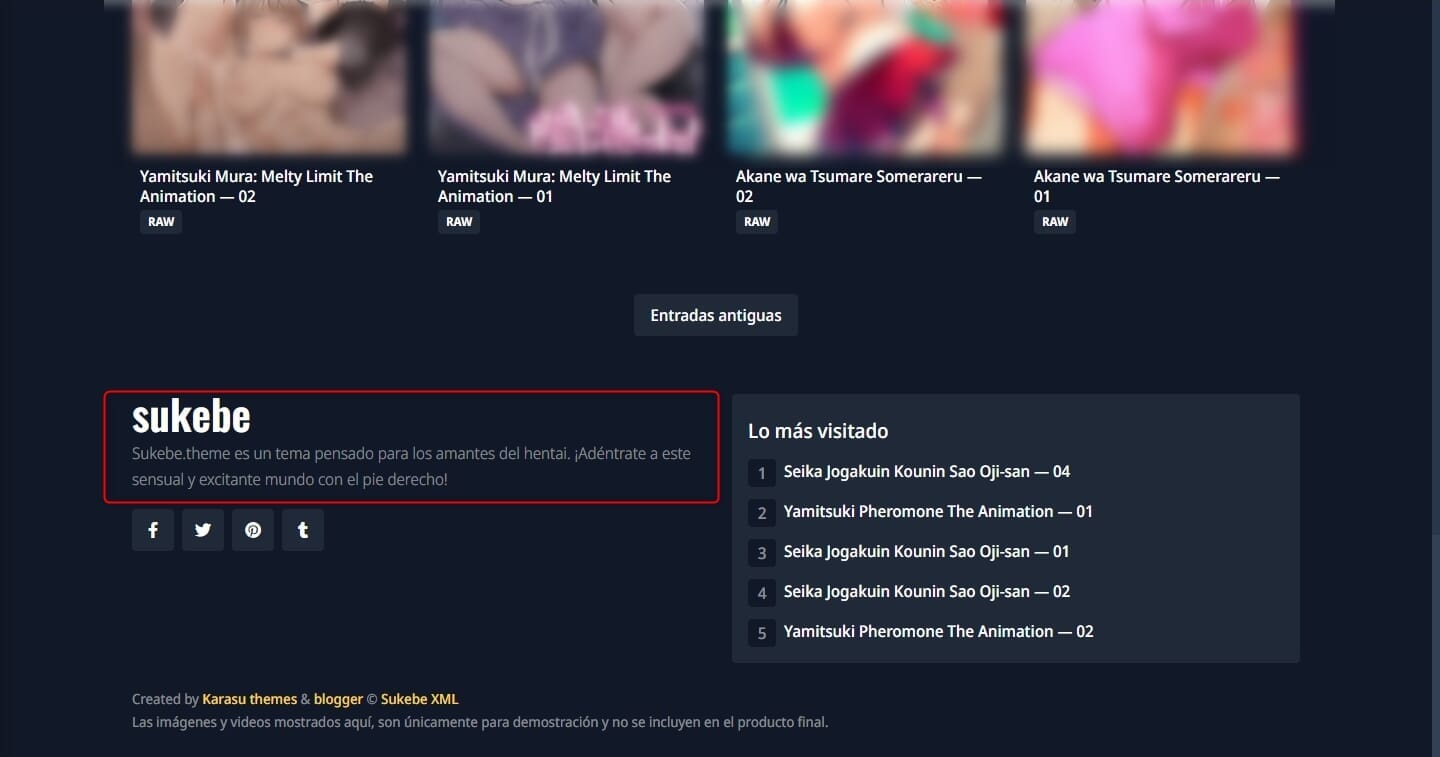The height and width of the screenshot is (757, 1440).
Task: Open the Pinterest social icon
Action: pyautogui.click(x=253, y=530)
